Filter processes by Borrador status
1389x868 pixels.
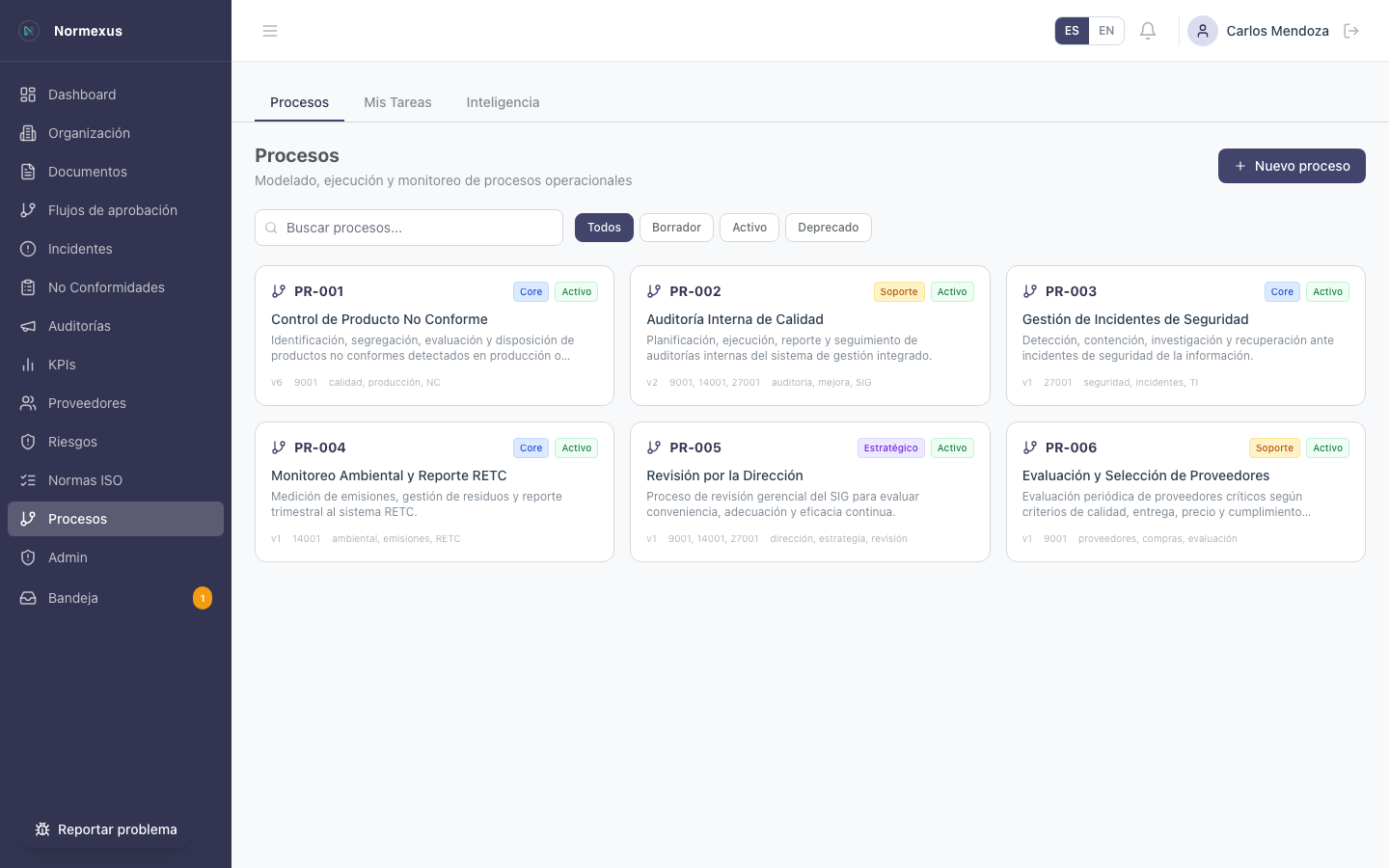(676, 228)
